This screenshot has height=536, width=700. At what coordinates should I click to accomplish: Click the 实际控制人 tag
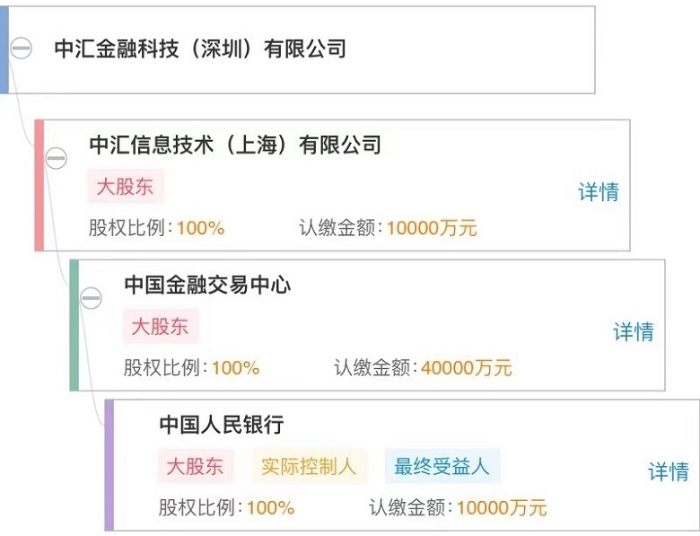click(x=309, y=466)
